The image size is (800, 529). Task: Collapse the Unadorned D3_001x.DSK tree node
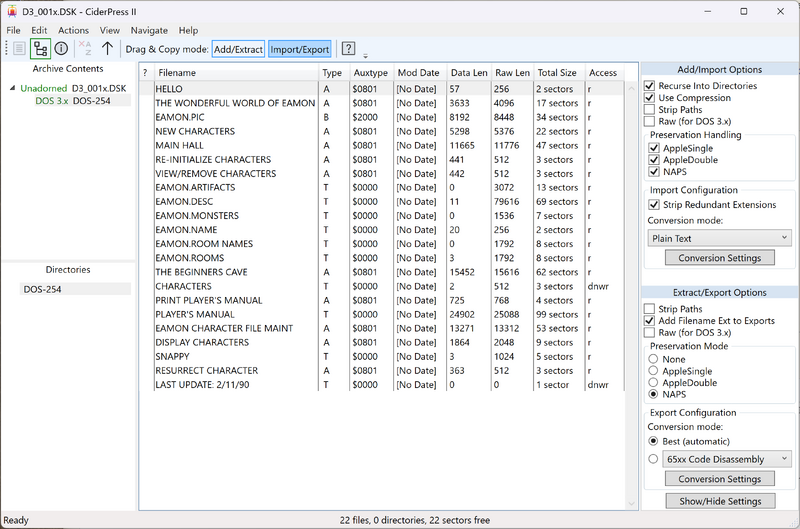[x=12, y=88]
